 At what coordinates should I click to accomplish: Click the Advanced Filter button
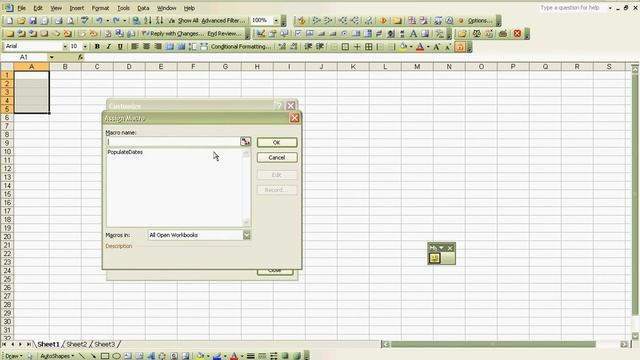223,20
